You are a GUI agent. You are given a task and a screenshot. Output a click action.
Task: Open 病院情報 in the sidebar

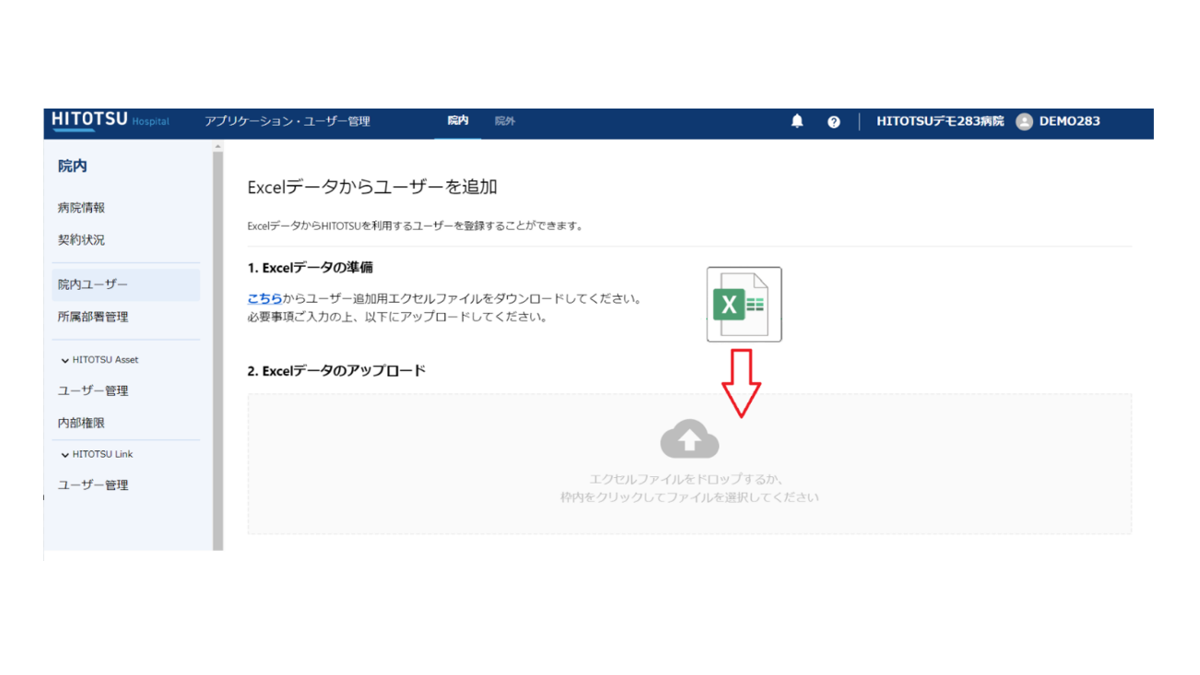tap(81, 208)
